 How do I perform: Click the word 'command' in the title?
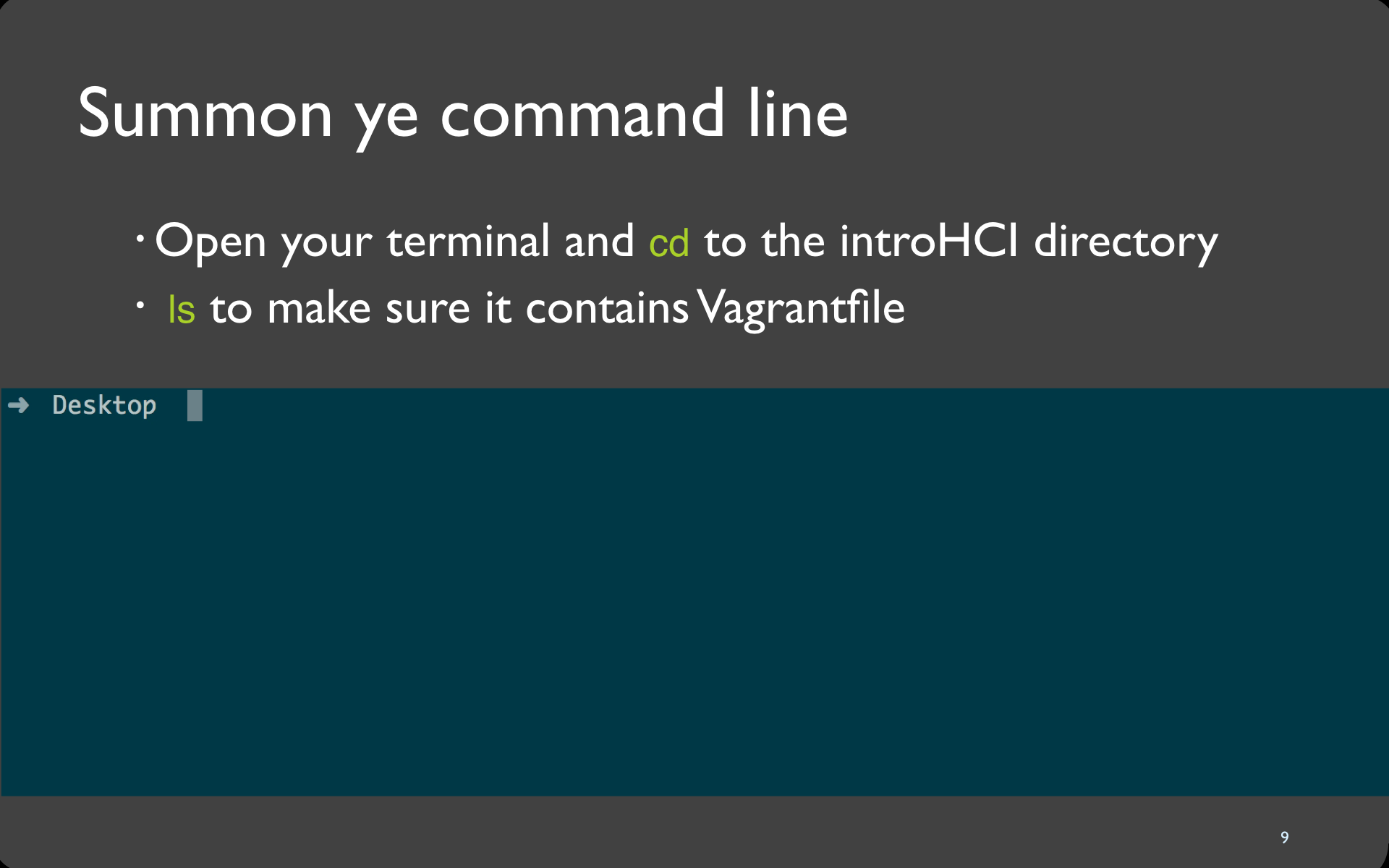(x=582, y=114)
